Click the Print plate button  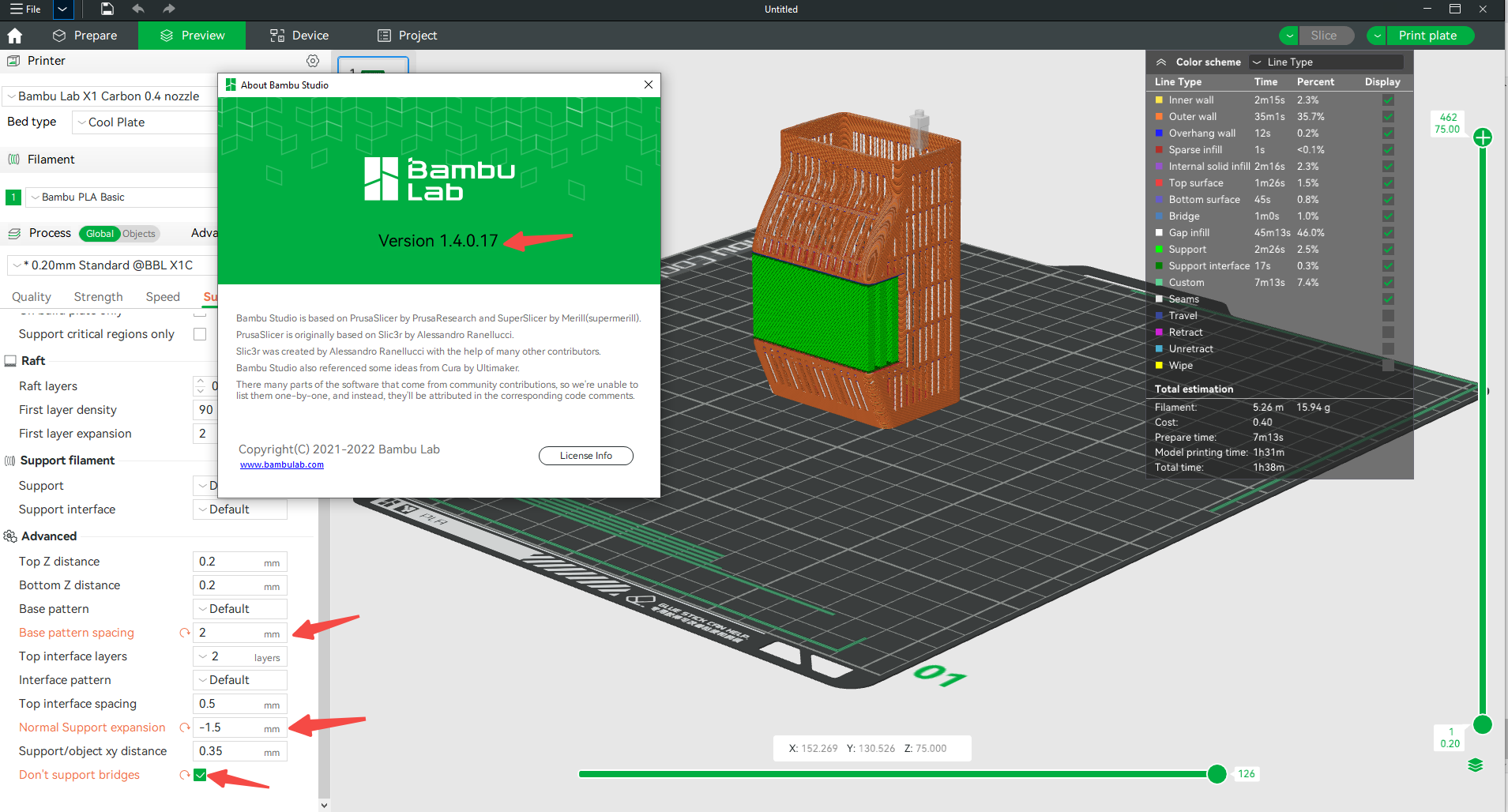(x=1428, y=35)
